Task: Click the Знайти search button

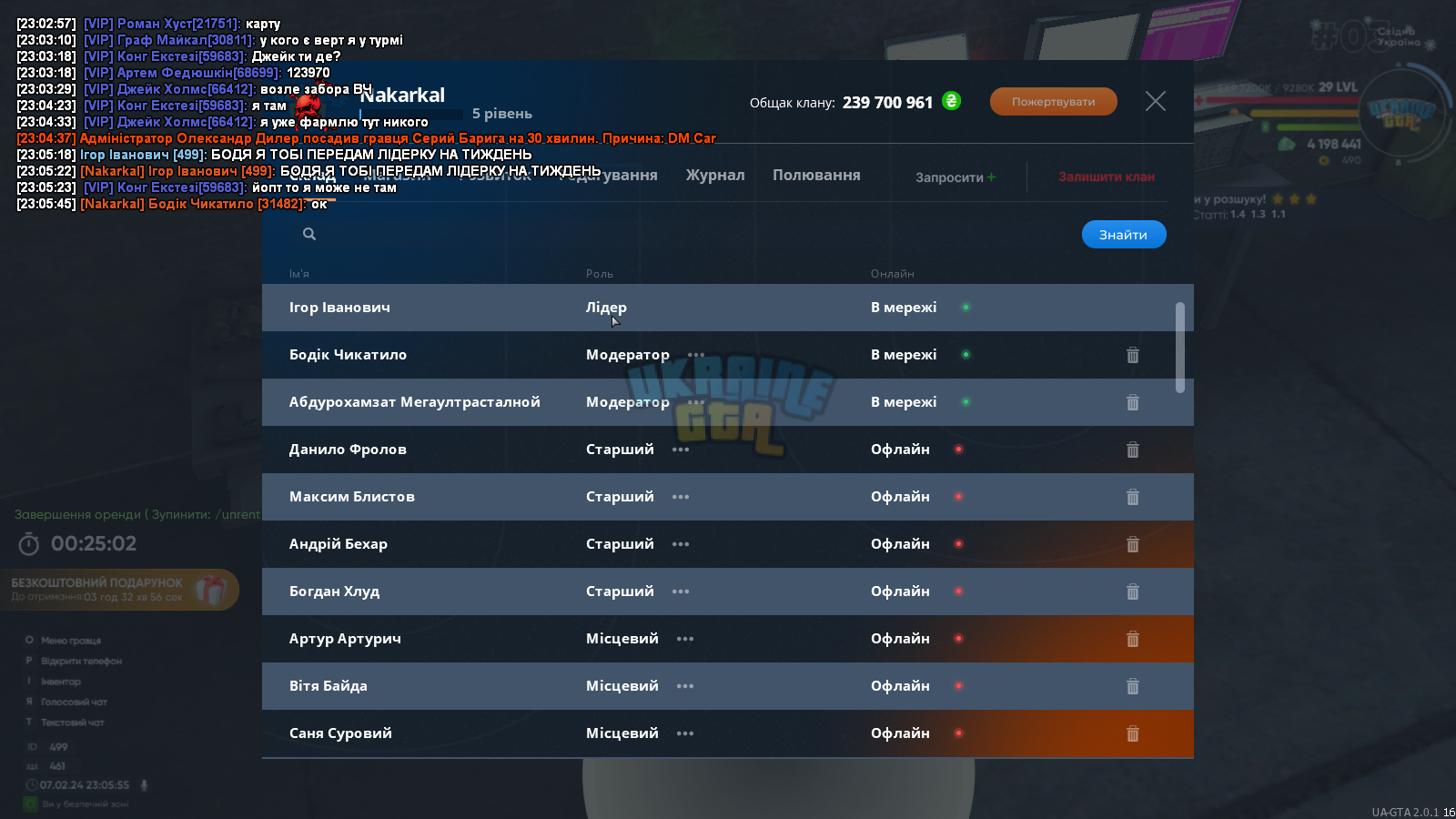Action: click(x=1124, y=235)
